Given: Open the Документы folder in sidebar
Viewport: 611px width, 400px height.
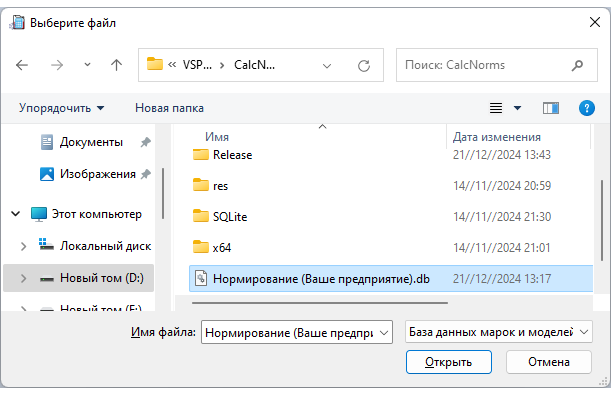Looking at the screenshot, I should (x=91, y=142).
